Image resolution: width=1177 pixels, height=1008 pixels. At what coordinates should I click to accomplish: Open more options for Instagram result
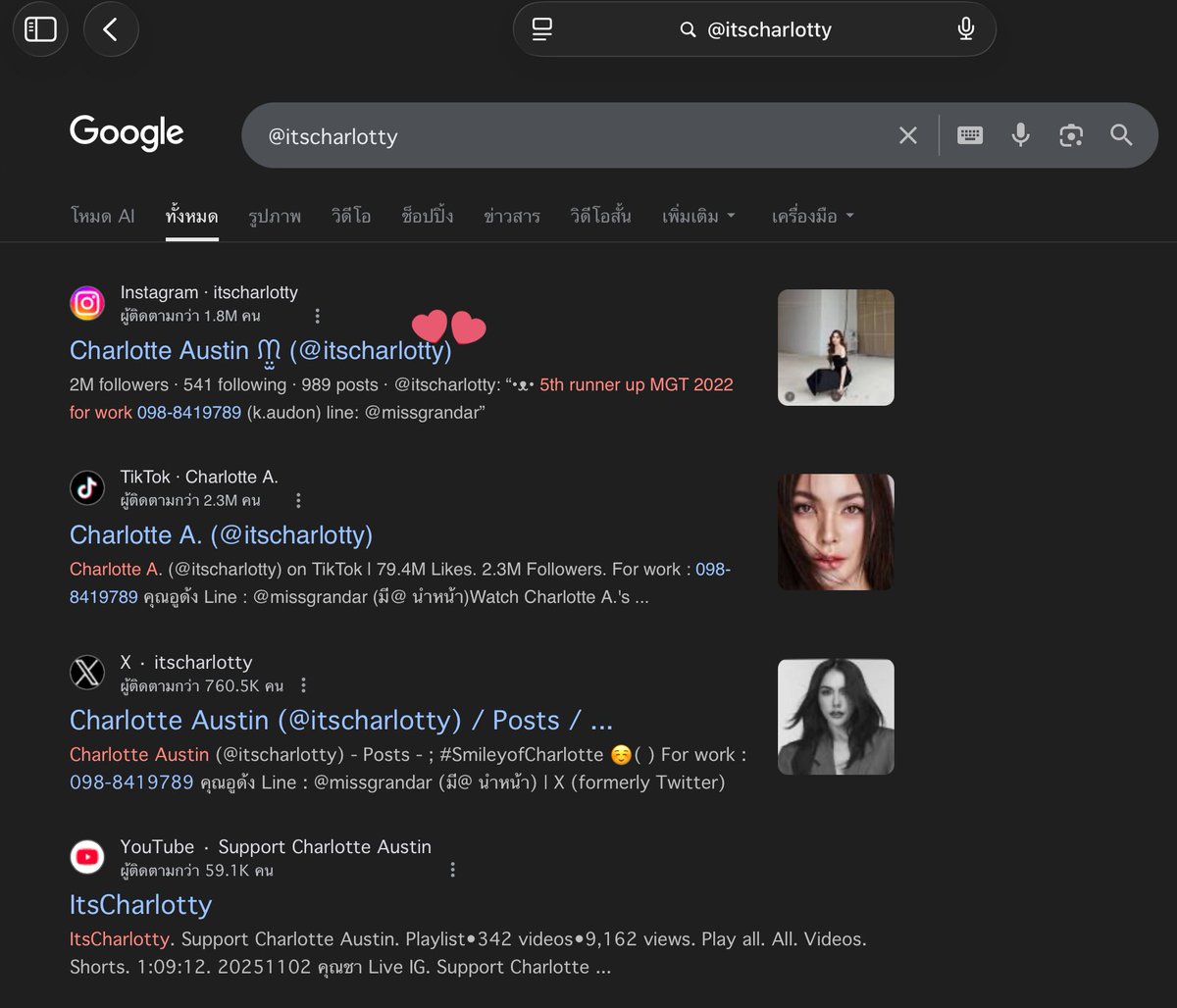coord(317,316)
